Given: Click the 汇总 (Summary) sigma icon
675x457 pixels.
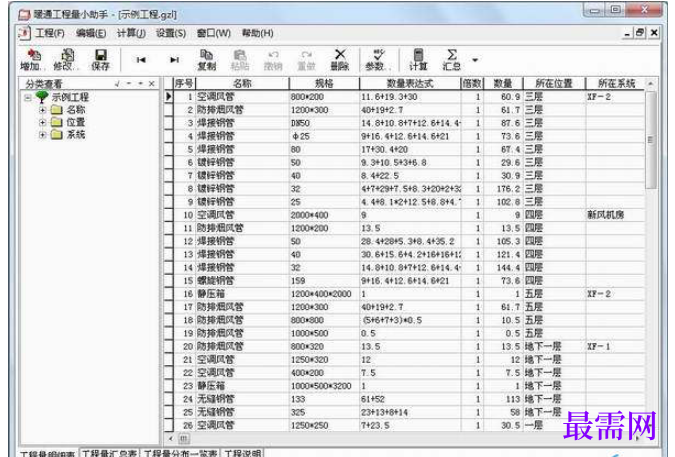Looking at the screenshot, I should click(452, 59).
